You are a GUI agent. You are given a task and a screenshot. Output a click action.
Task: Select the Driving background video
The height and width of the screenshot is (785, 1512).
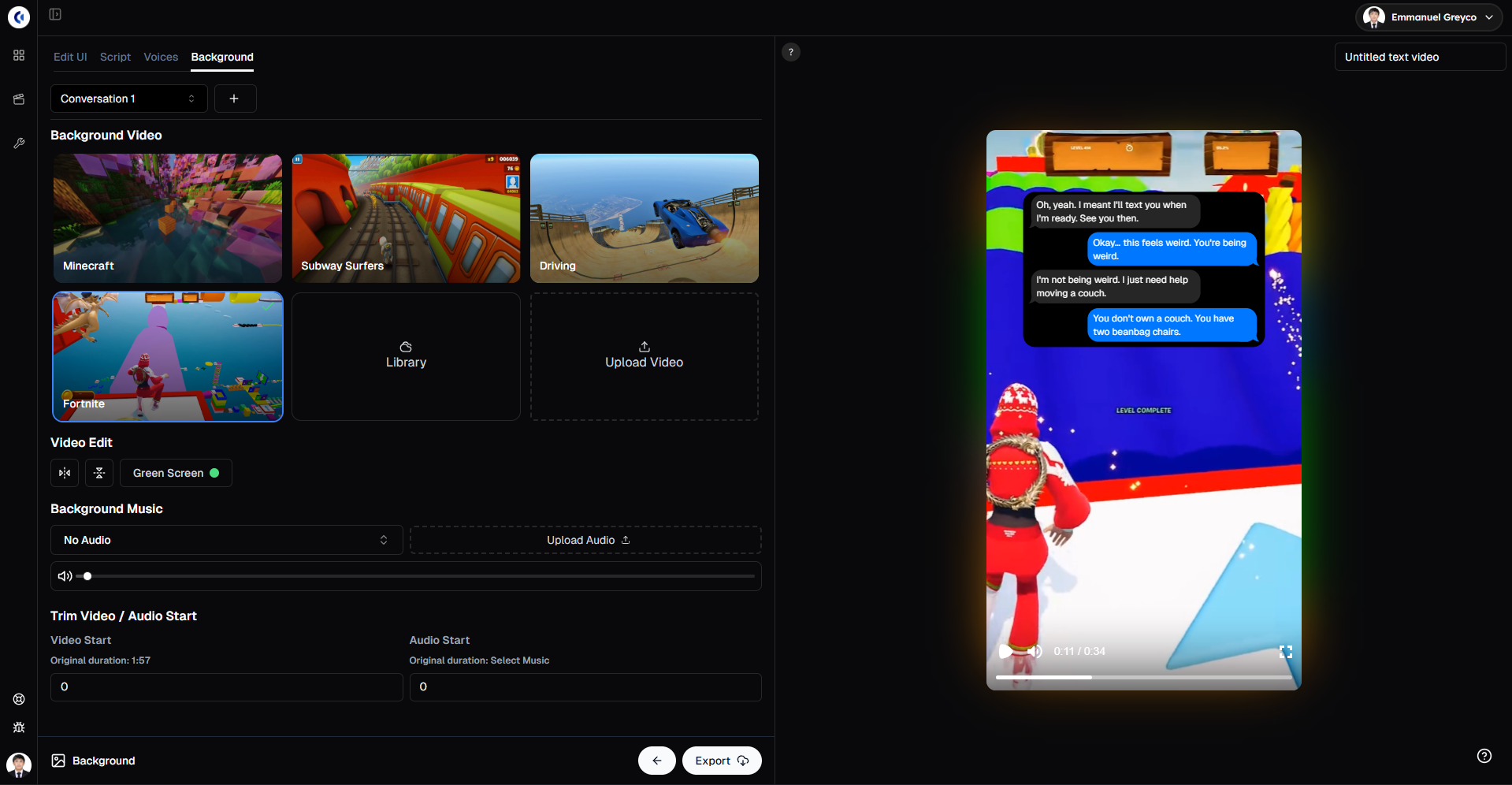645,218
